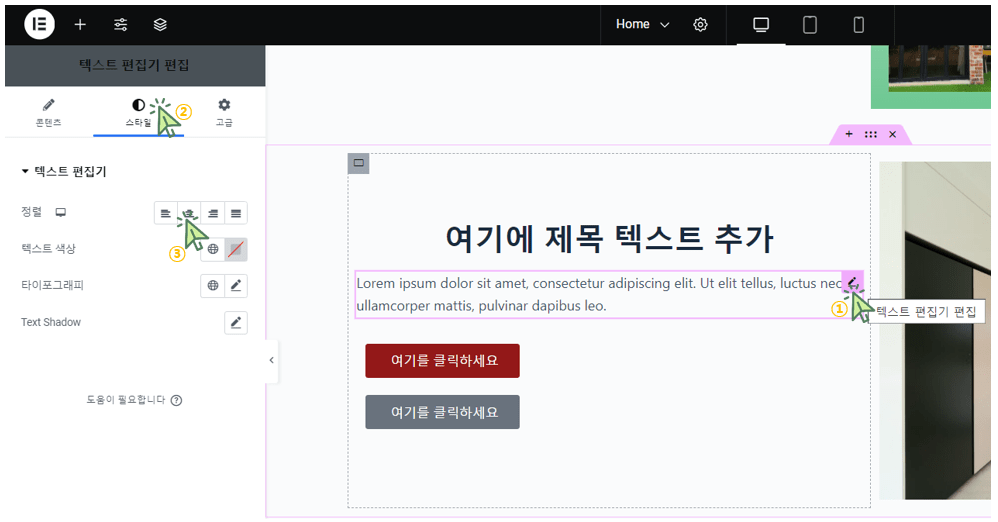The width and height of the screenshot is (998, 522).
Task: Switch to mobile preview mode
Action: click(859, 24)
